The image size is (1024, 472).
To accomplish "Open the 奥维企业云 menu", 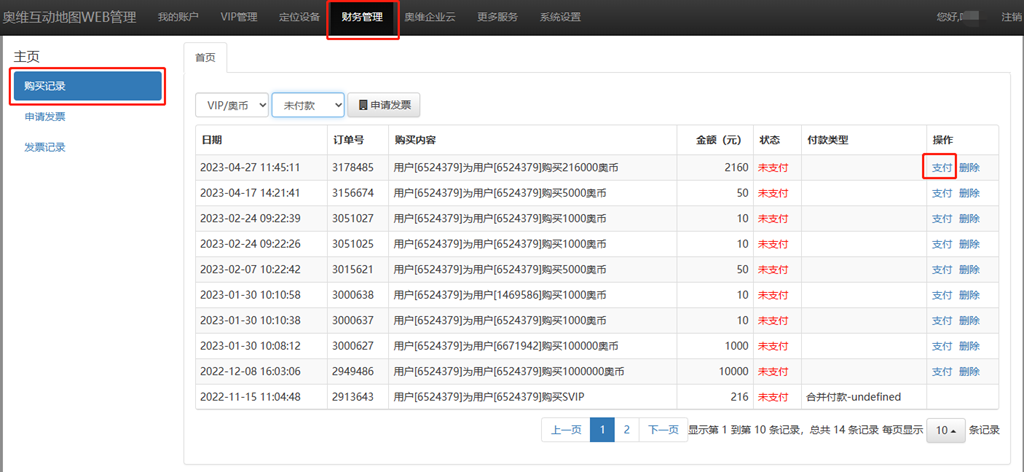I will (x=430, y=17).
